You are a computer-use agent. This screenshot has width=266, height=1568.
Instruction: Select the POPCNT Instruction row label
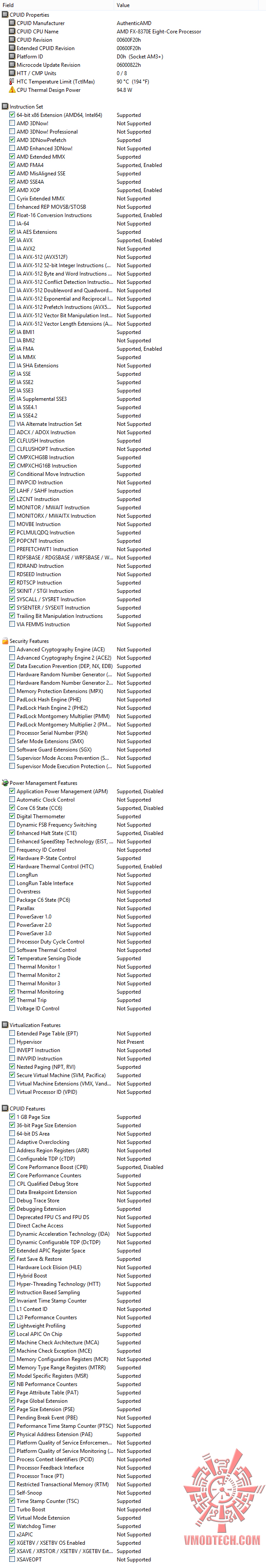click(x=40, y=541)
